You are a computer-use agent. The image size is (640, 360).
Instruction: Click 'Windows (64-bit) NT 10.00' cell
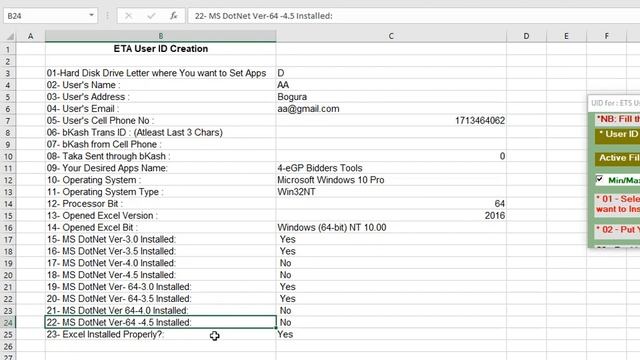tap(391, 227)
